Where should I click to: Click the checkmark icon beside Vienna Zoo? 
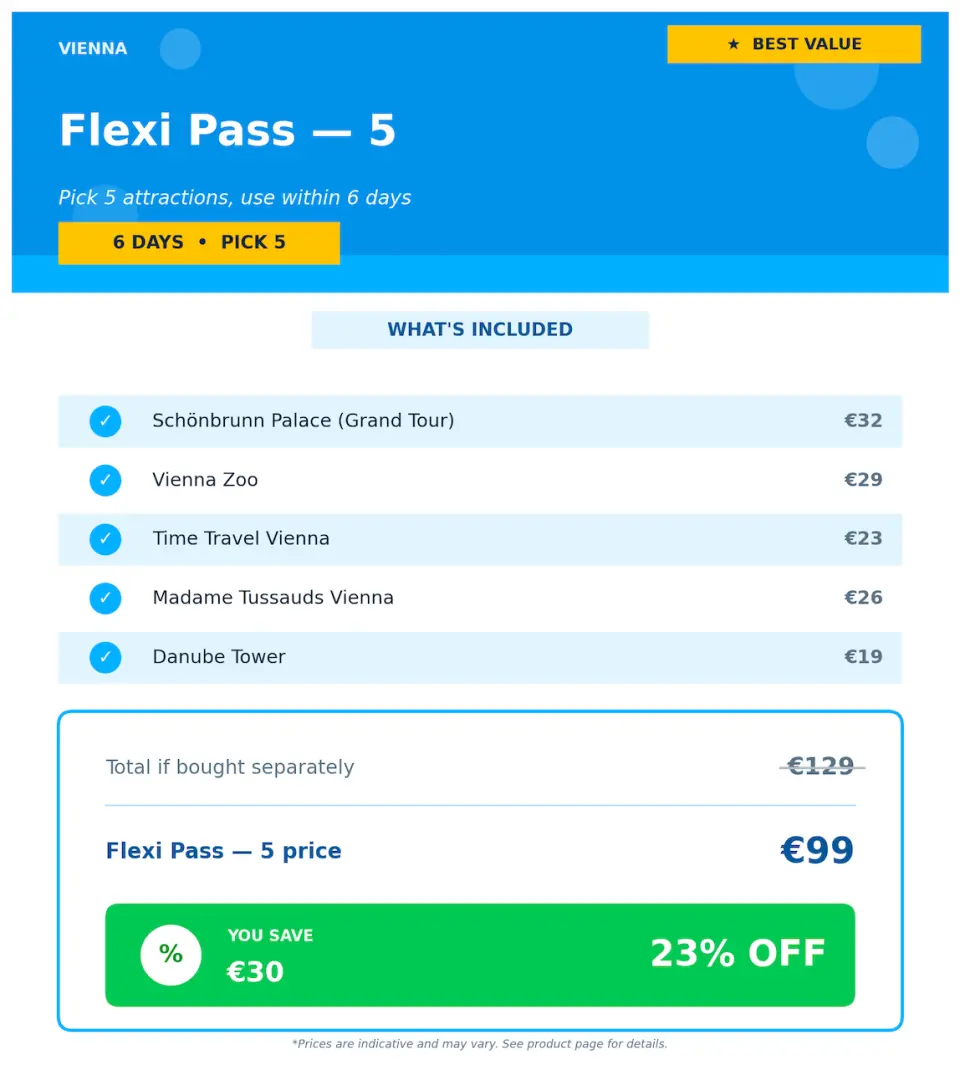coord(105,480)
